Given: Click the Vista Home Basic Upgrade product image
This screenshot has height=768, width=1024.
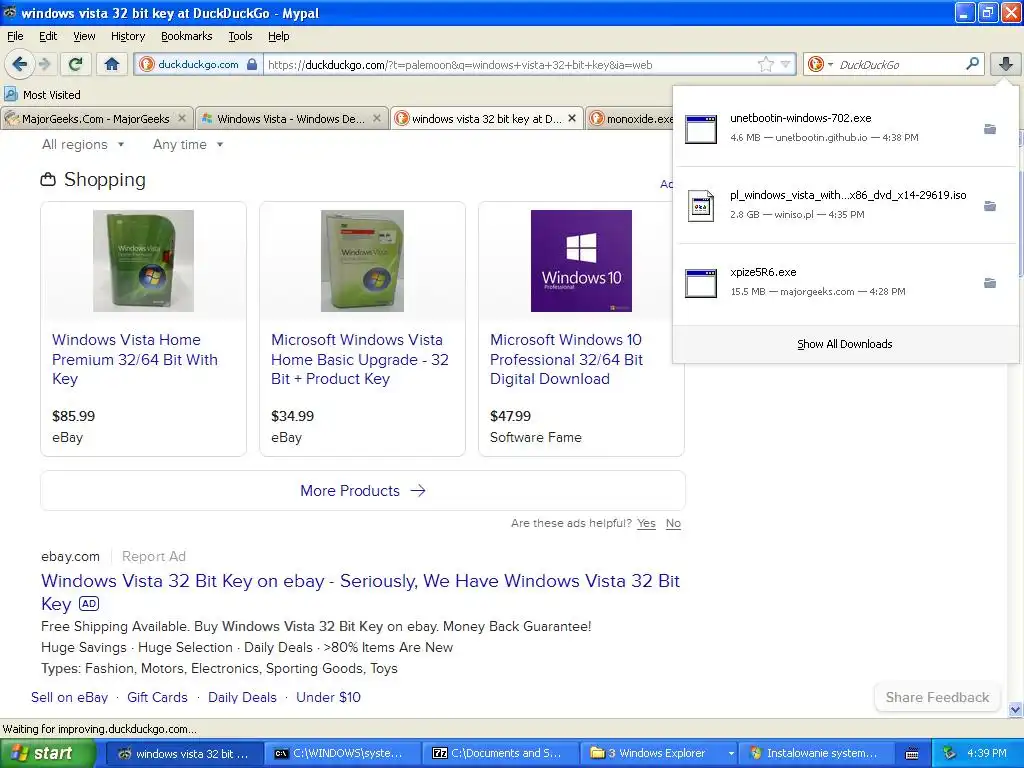Looking at the screenshot, I should (x=362, y=261).
